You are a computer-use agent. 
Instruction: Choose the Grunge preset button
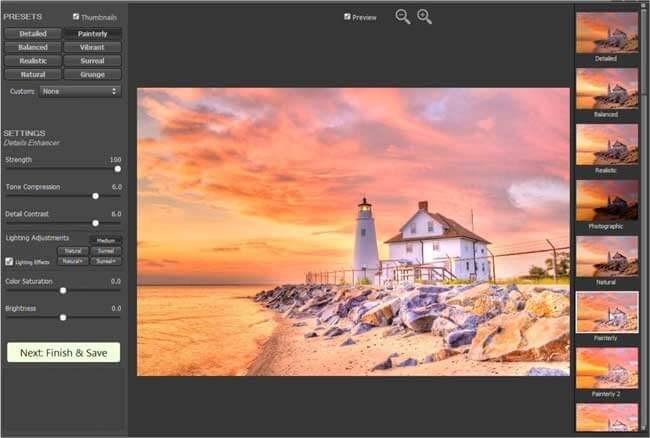[92, 74]
